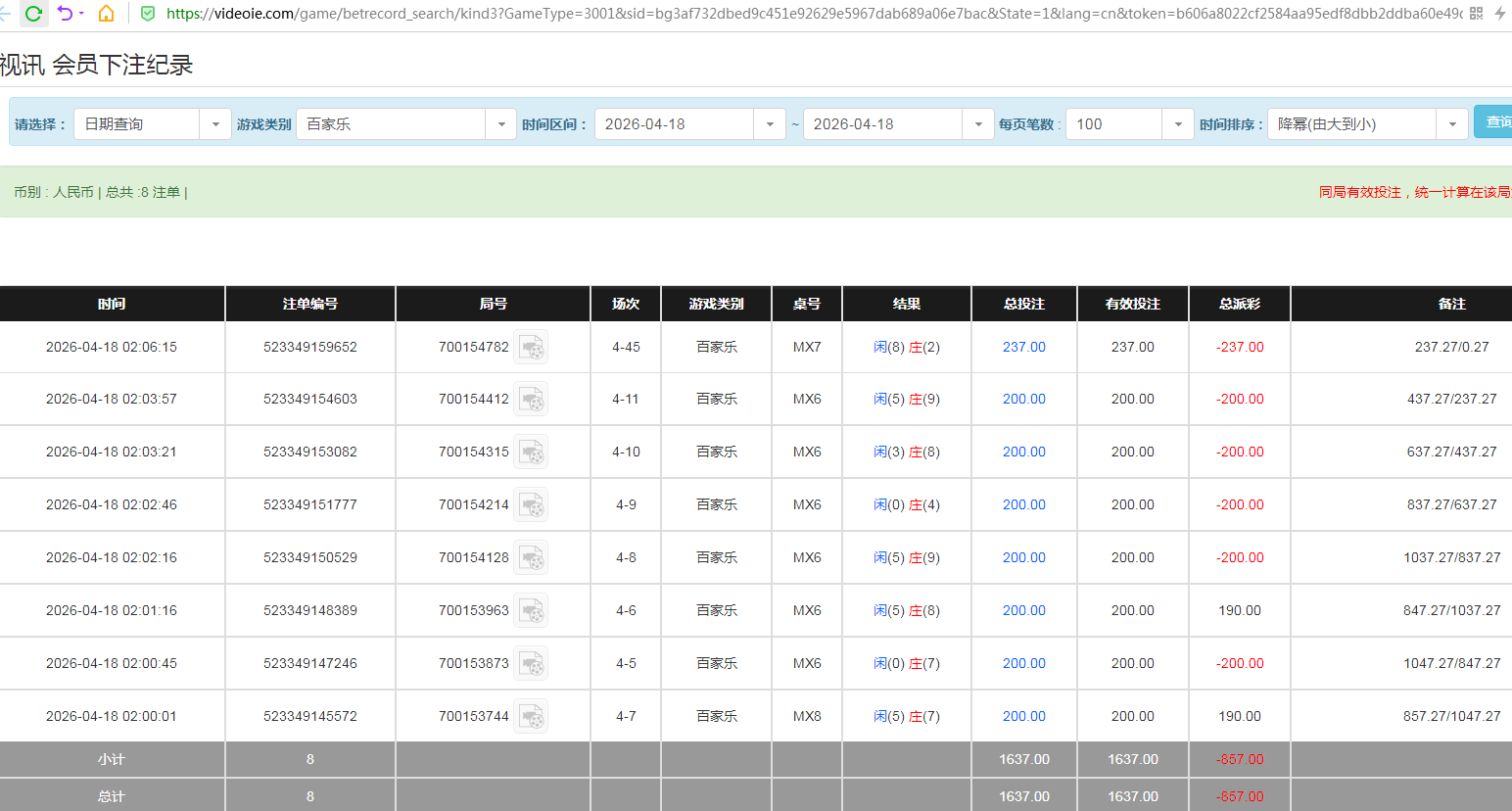Click the video file icon for round 700154214
Viewport: 1512px width, 811px height.
(x=530, y=504)
